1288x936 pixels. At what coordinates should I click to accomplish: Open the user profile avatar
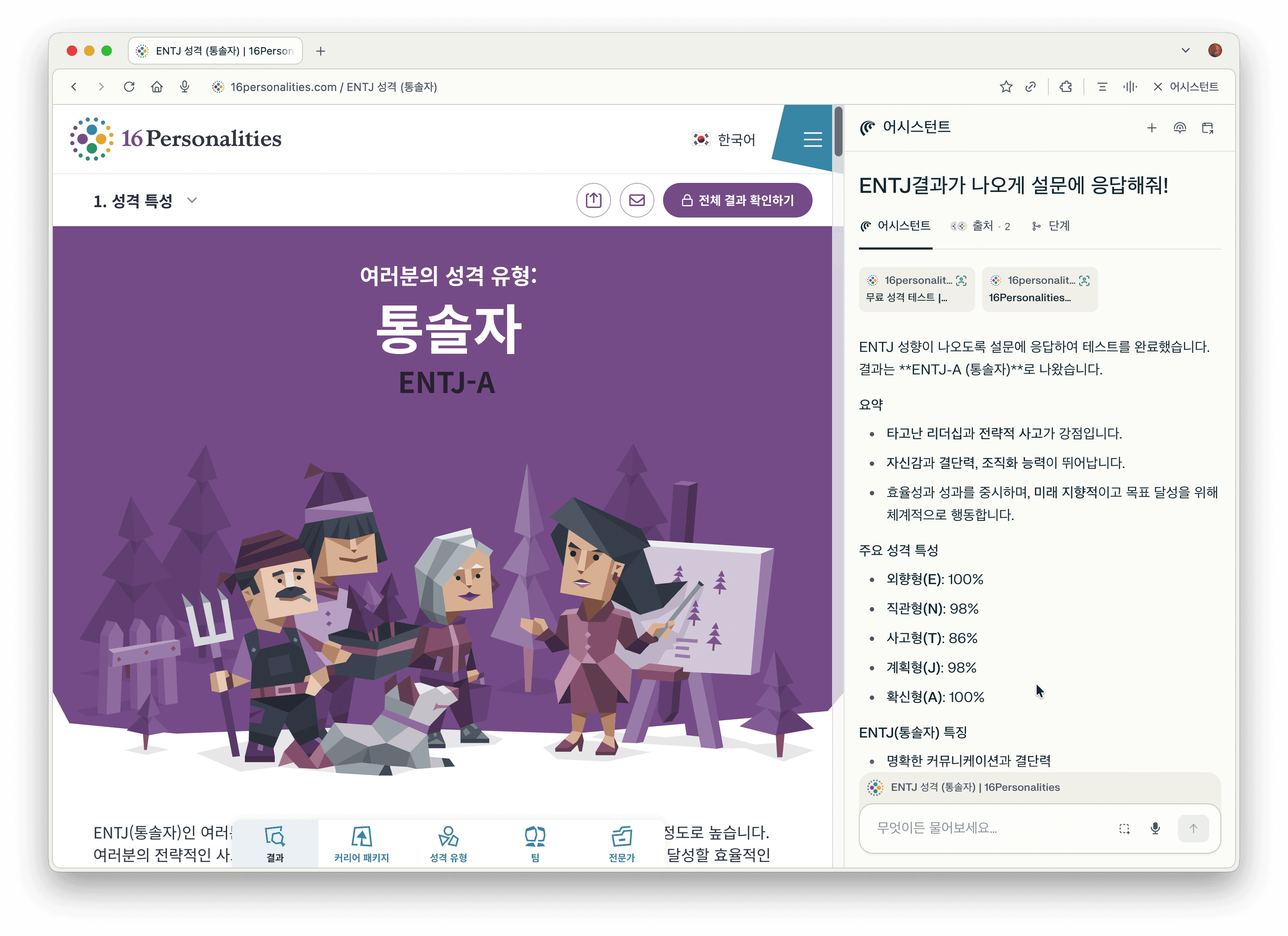coord(1215,51)
